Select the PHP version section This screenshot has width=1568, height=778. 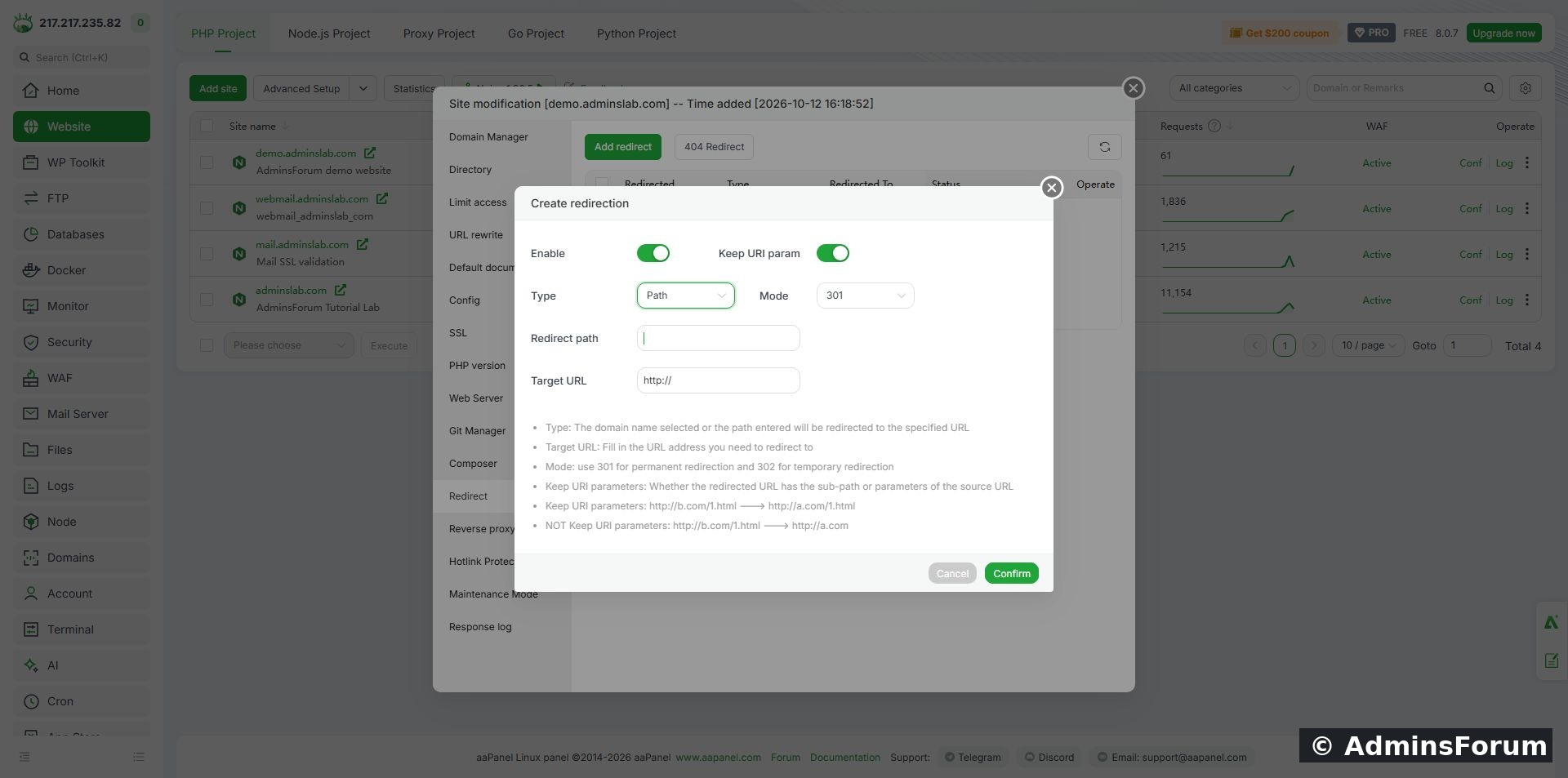point(477,366)
